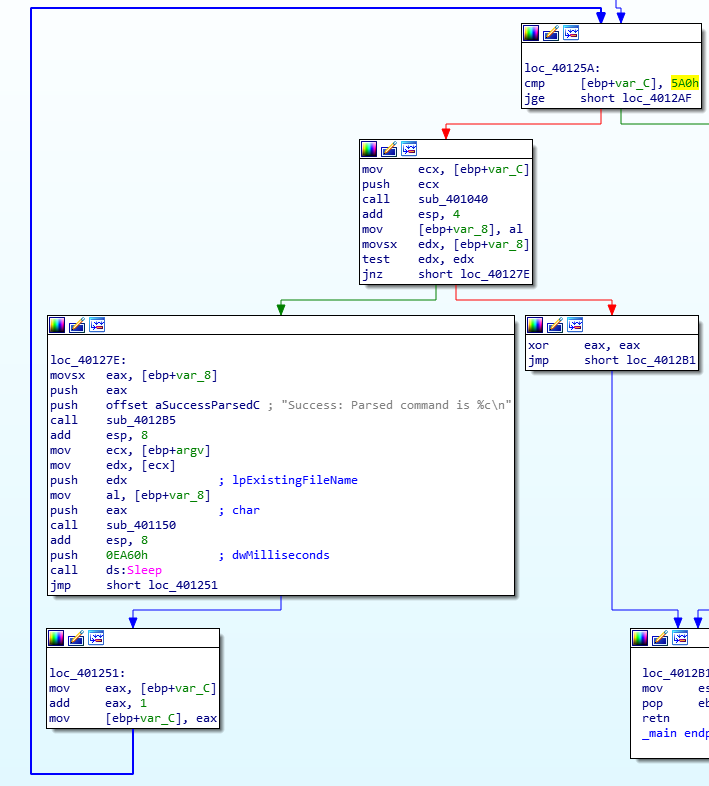Set node color in the sub_401040 call block
The height and width of the screenshot is (786, 709).
click(x=369, y=149)
